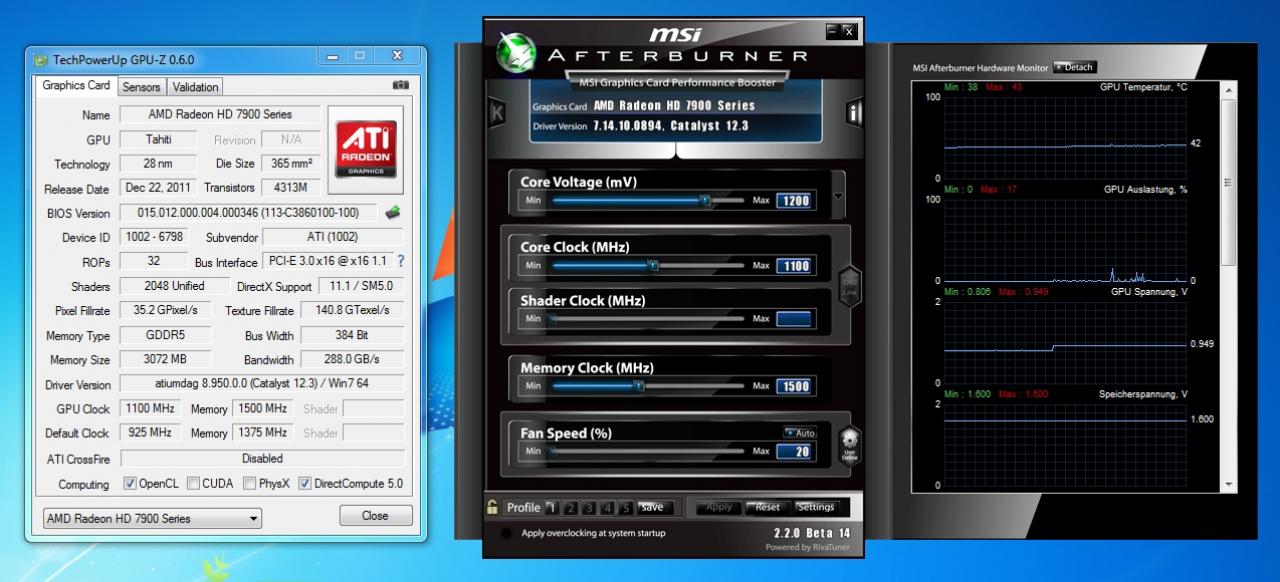Toggle the CUDA checkbox
This screenshot has width=1280, height=582.
coord(193,484)
